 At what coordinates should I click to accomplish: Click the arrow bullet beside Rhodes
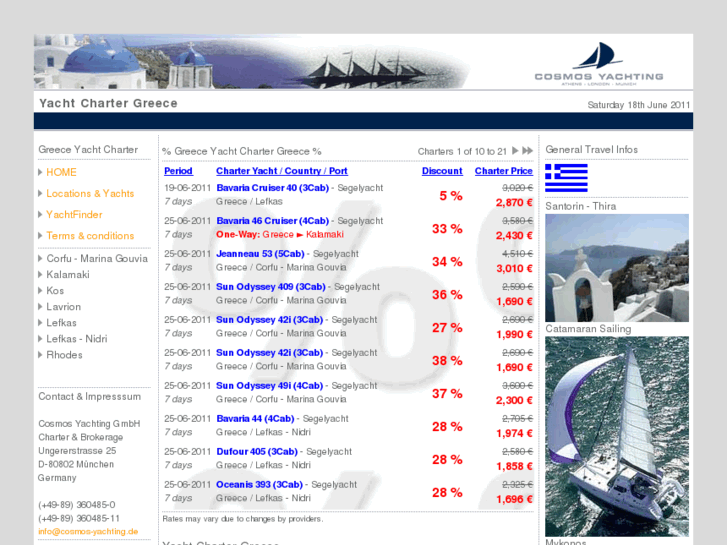pos(40,355)
